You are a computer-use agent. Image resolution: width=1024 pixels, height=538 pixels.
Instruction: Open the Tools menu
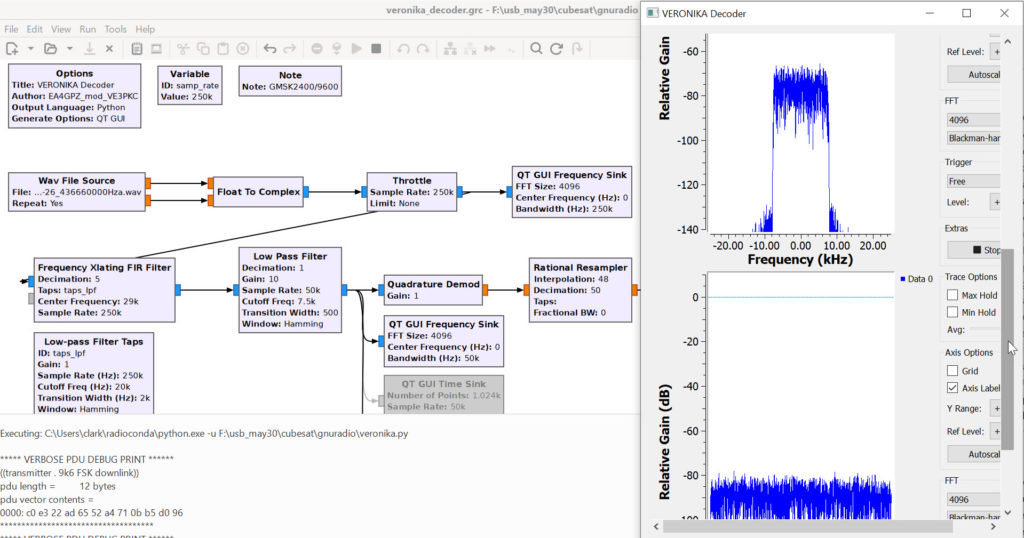click(x=116, y=29)
